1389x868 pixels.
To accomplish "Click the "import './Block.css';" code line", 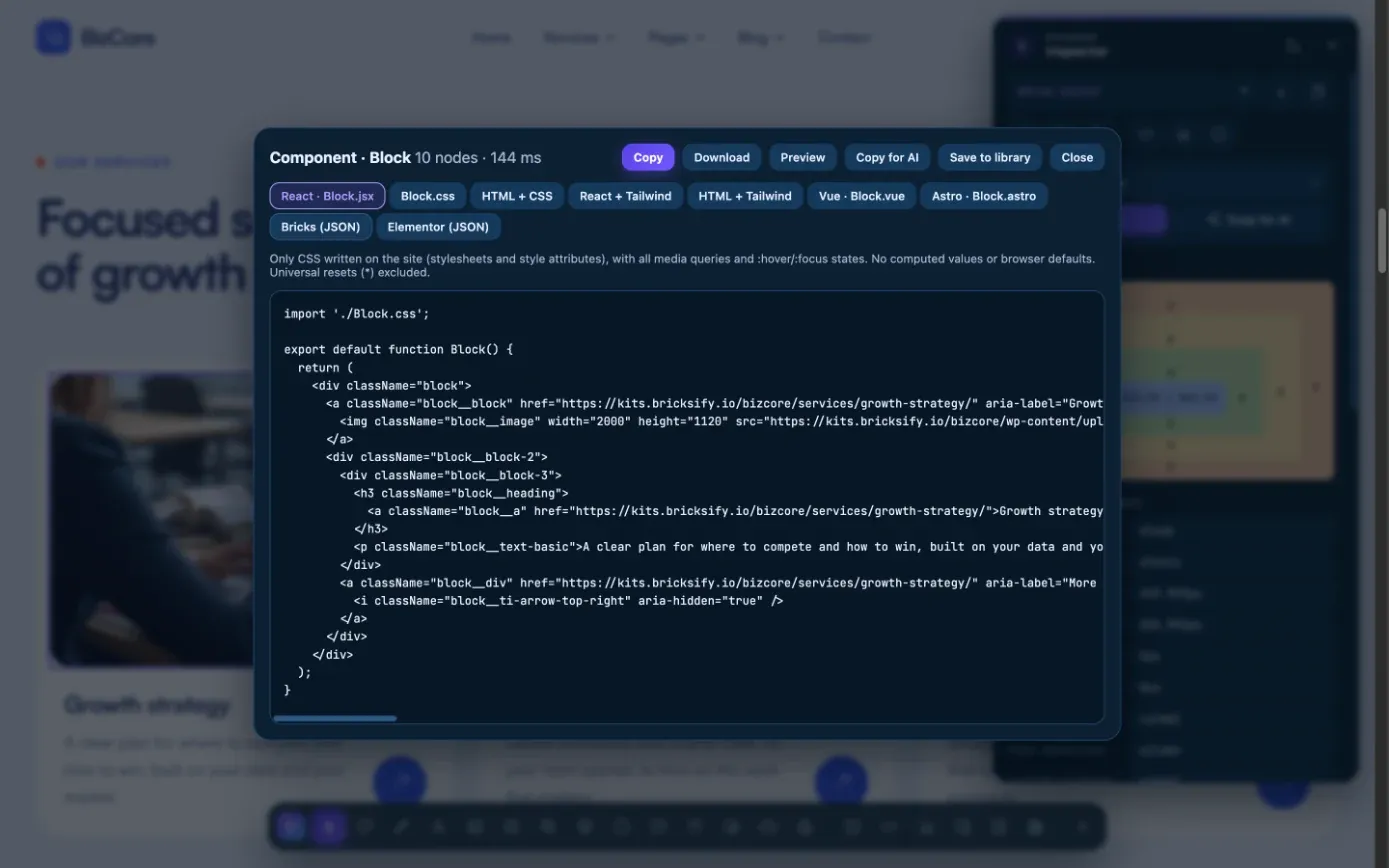I will (x=357, y=313).
